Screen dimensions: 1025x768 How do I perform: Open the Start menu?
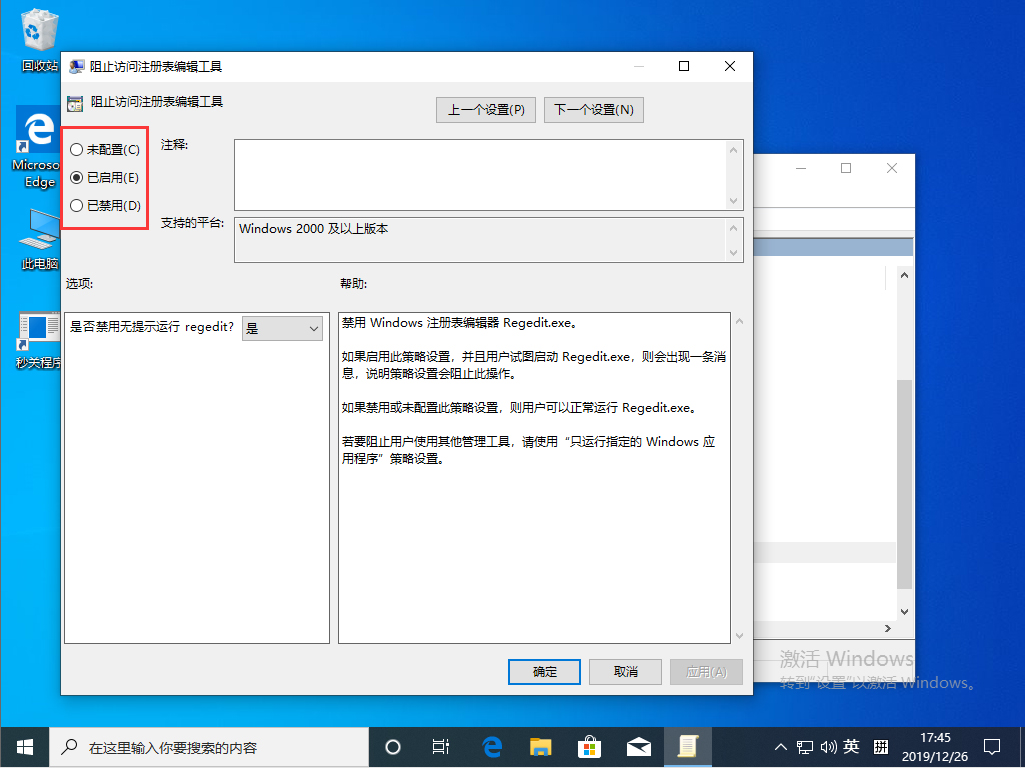coord(24,747)
